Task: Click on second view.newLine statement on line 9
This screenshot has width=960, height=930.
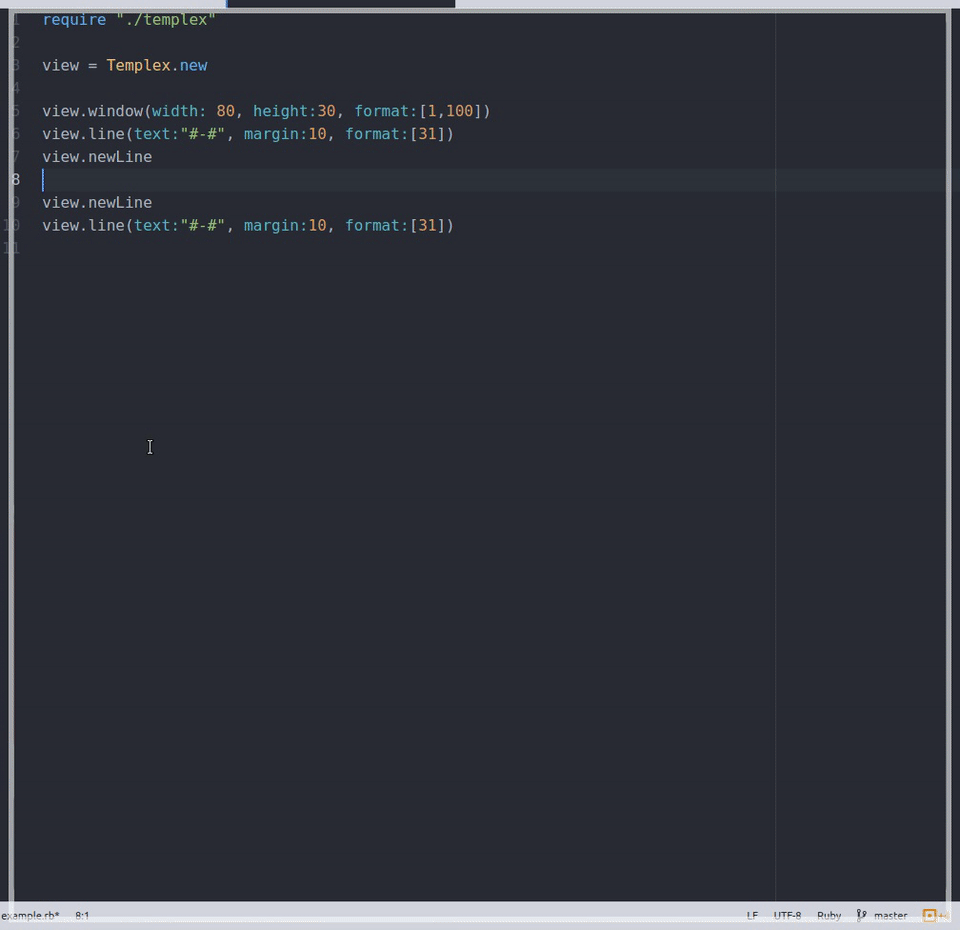Action: (x=97, y=203)
